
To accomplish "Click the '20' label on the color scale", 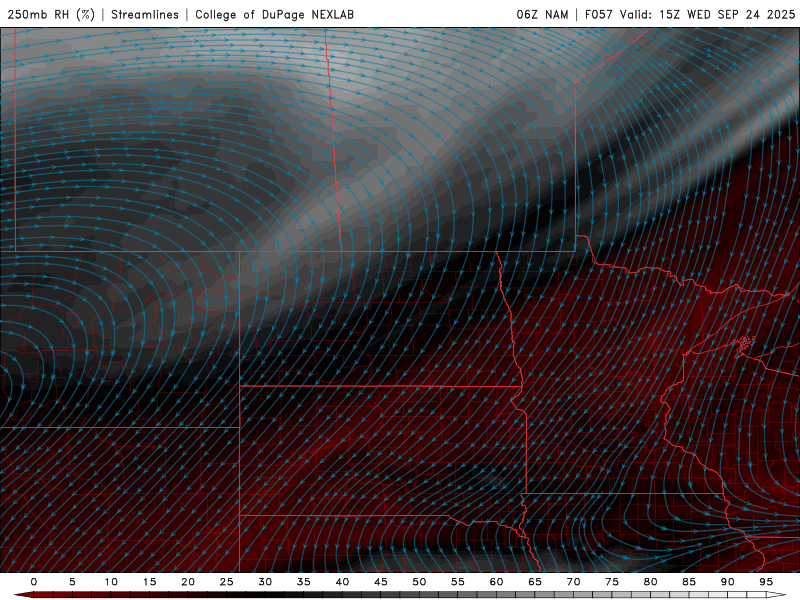I will [188, 582].
